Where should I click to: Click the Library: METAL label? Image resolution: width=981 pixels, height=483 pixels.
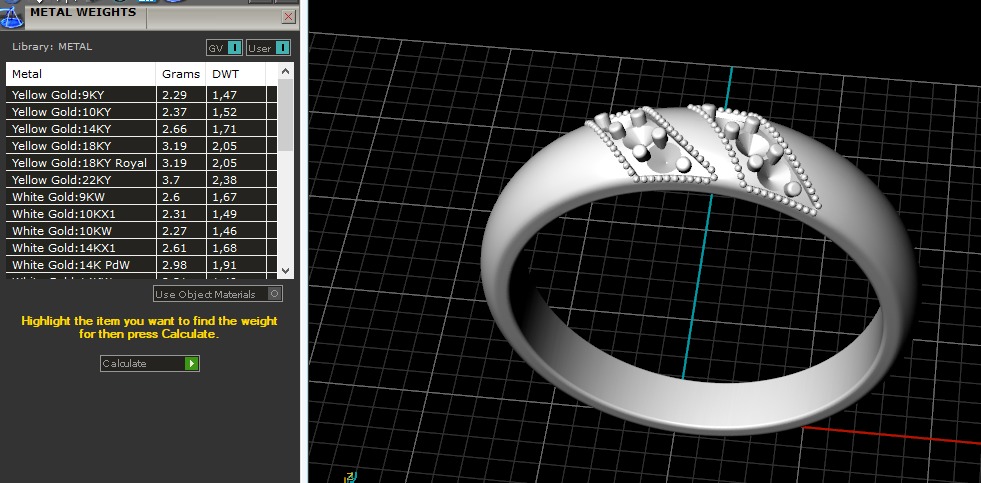52,46
